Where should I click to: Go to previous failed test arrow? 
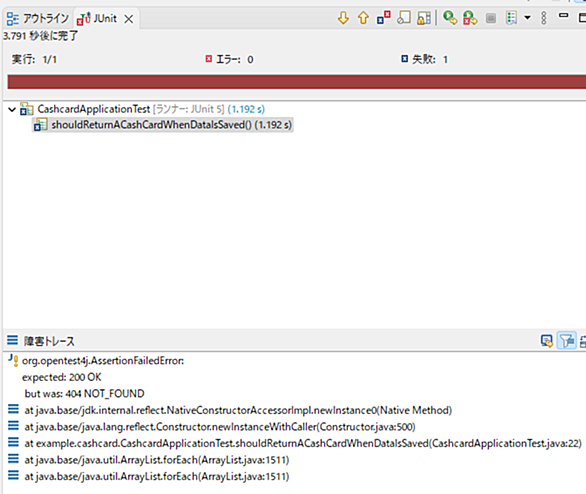[x=363, y=18]
